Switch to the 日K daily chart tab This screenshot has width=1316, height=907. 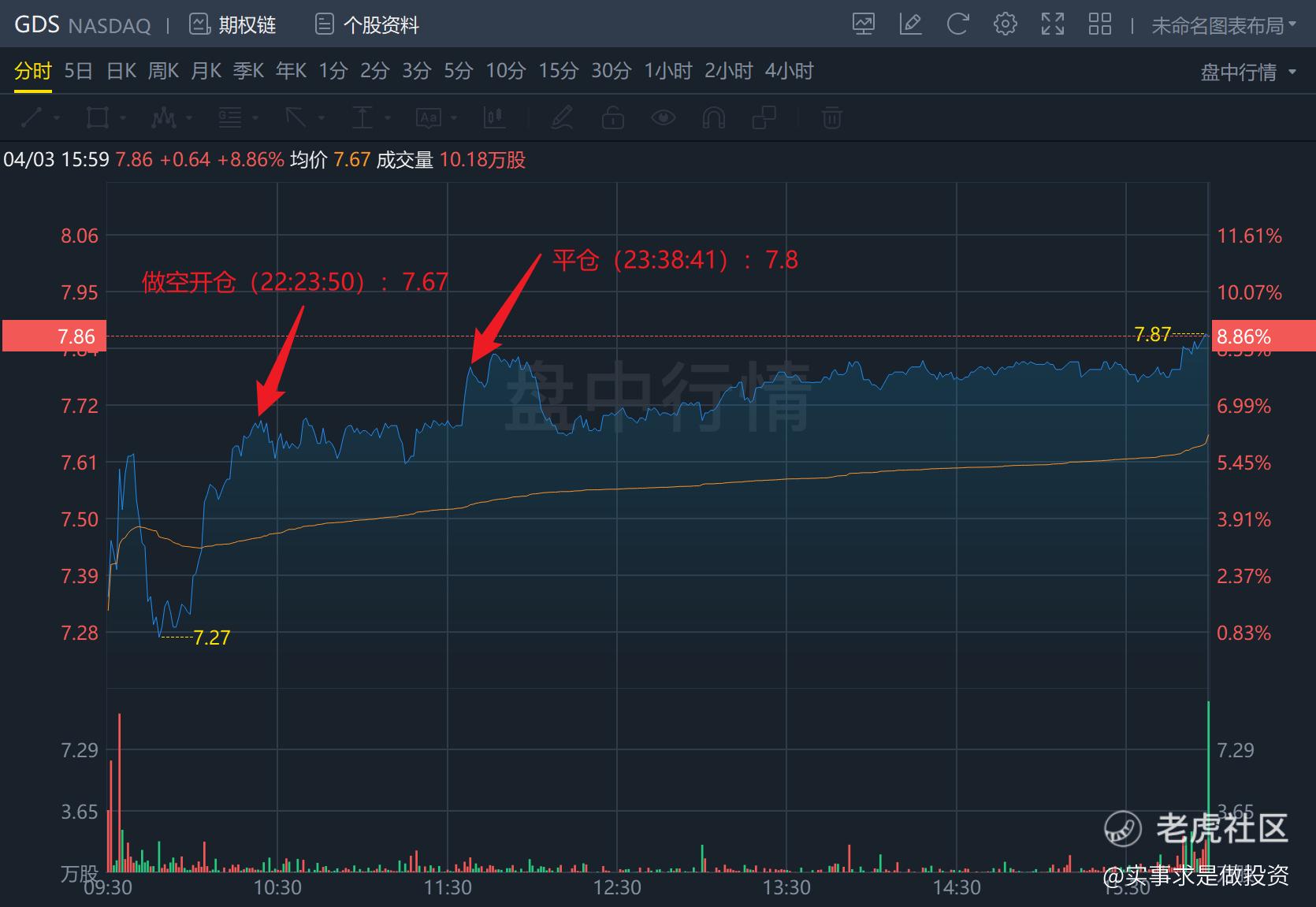(121, 72)
